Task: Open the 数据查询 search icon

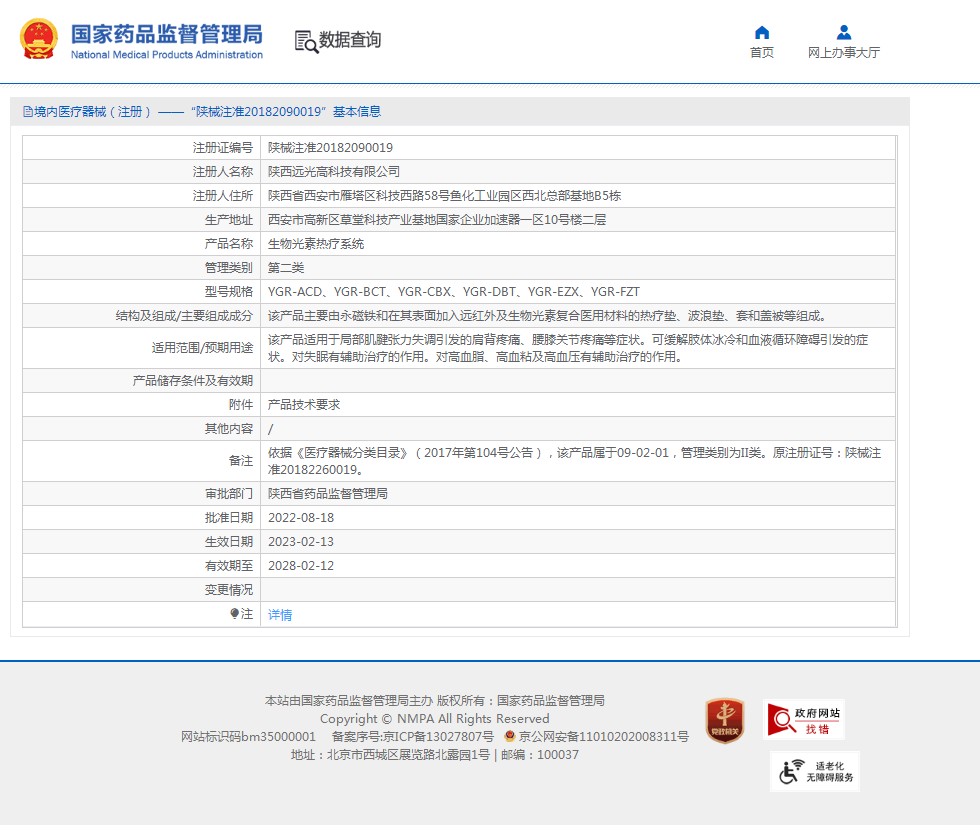Action: point(306,41)
